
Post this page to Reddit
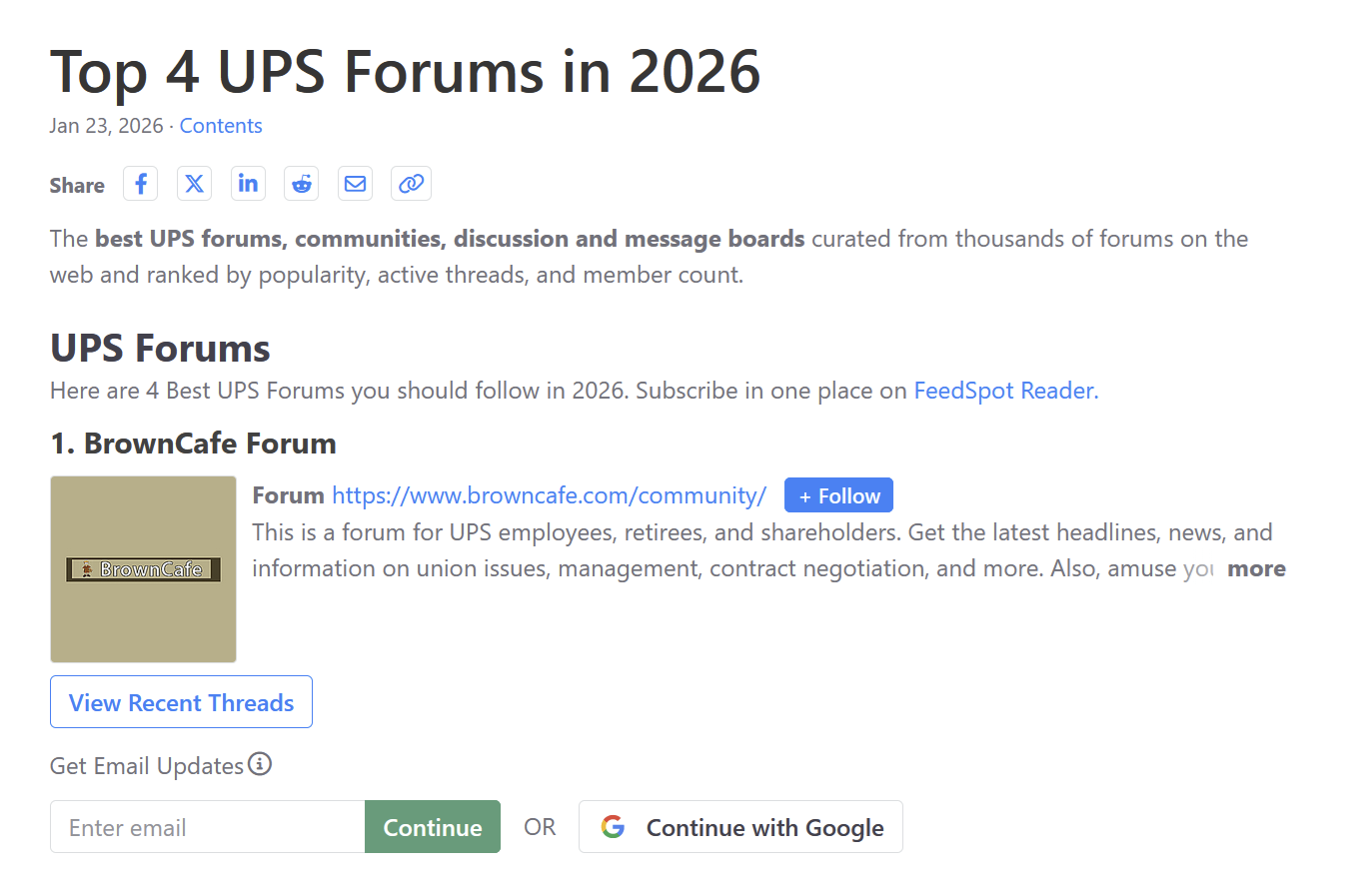click(302, 184)
